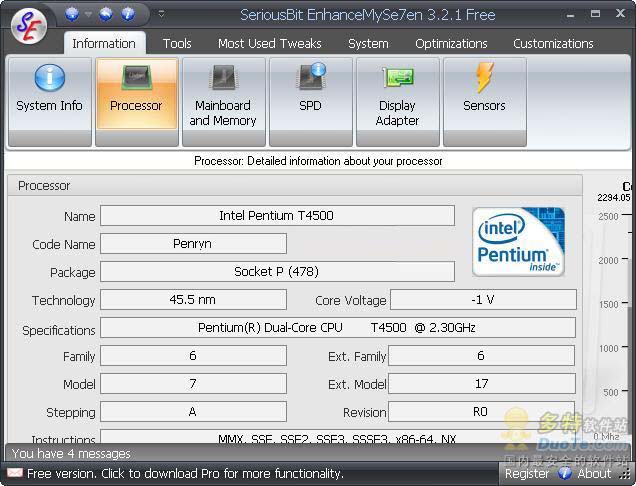Open the System Info section

[49, 101]
